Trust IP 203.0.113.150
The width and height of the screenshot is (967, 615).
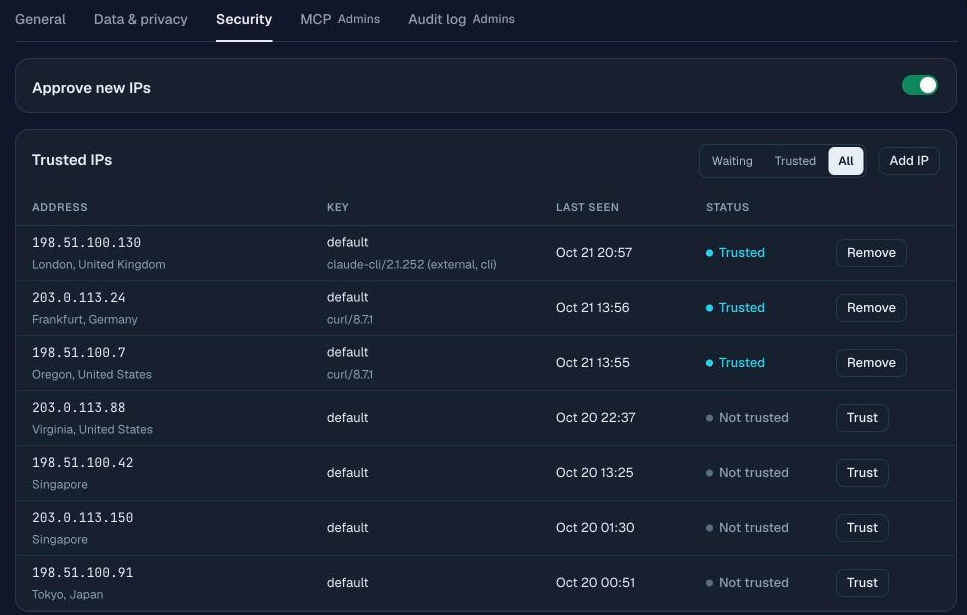coord(862,527)
